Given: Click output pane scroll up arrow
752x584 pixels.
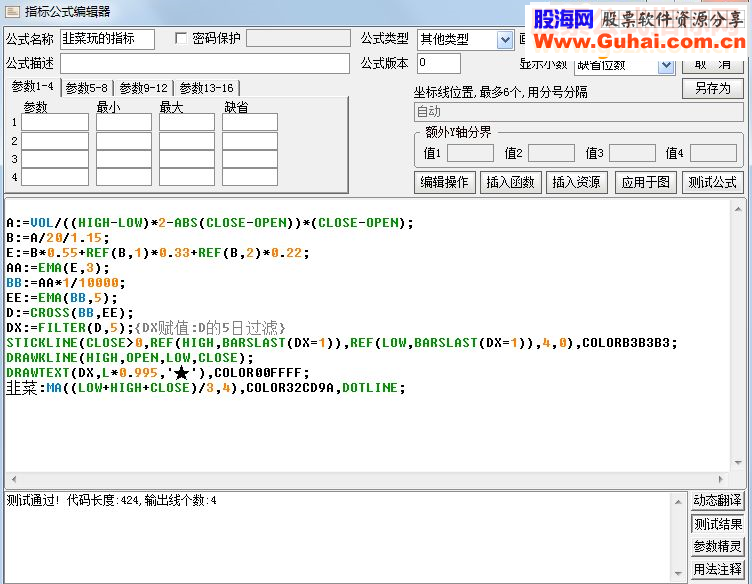Looking at the screenshot, I should (x=678, y=502).
